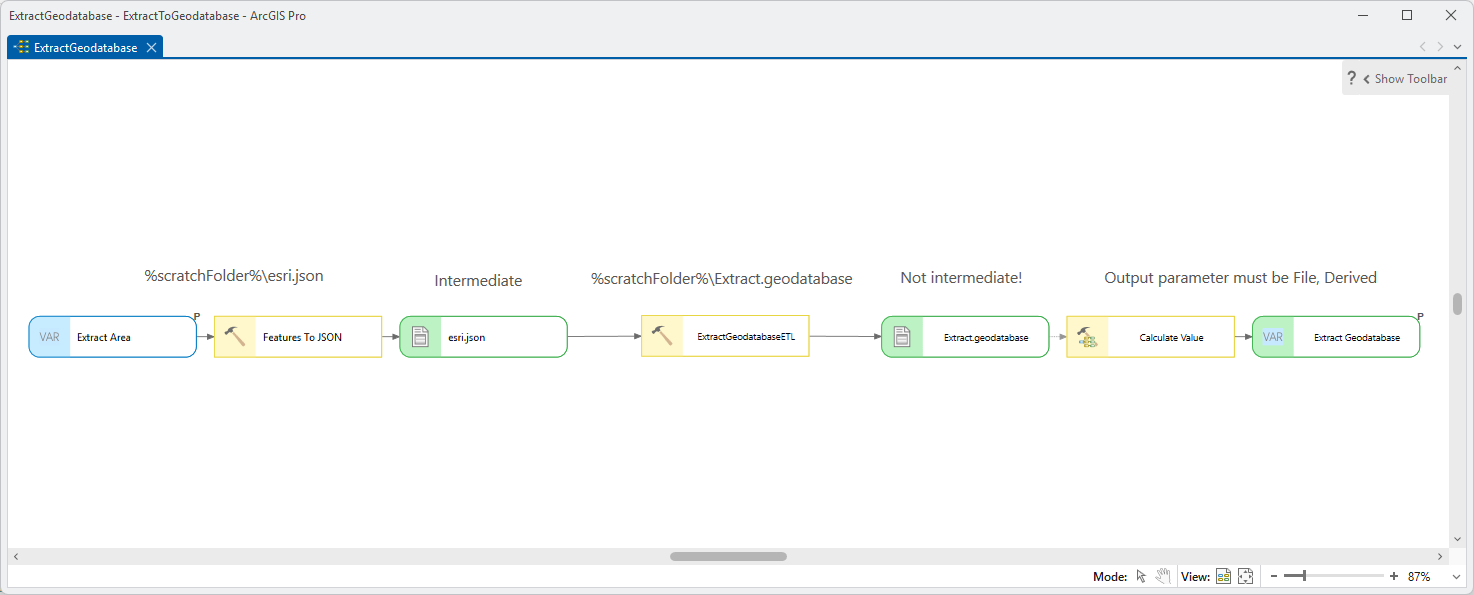This screenshot has width=1474, height=595.
Task: Open model help question mark
Action: coord(1351,78)
